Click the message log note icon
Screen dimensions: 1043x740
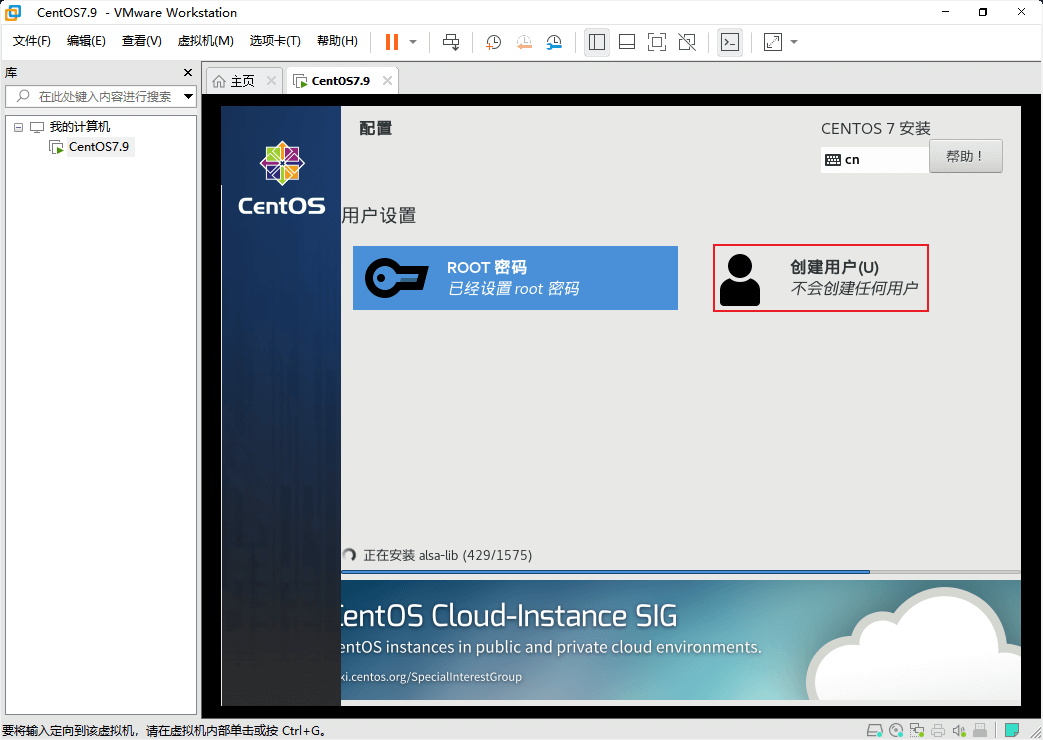click(1012, 731)
